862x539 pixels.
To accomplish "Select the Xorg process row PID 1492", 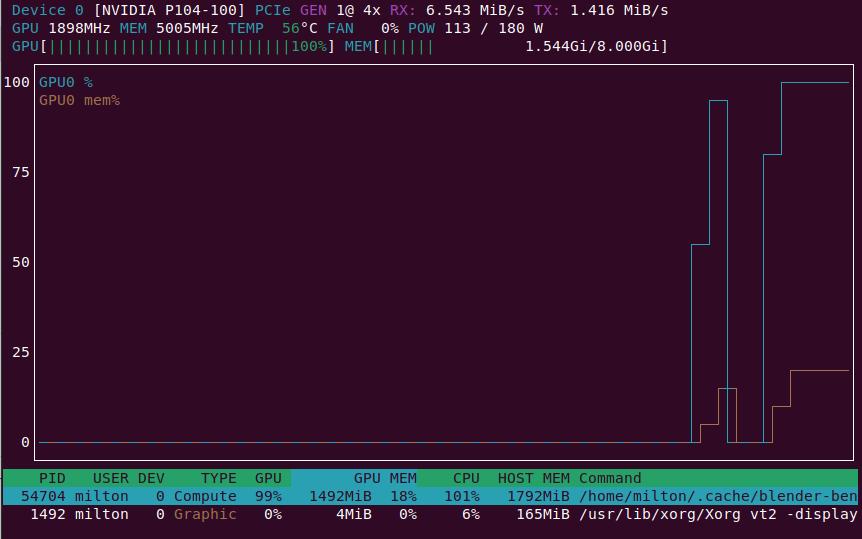I will 430,514.
